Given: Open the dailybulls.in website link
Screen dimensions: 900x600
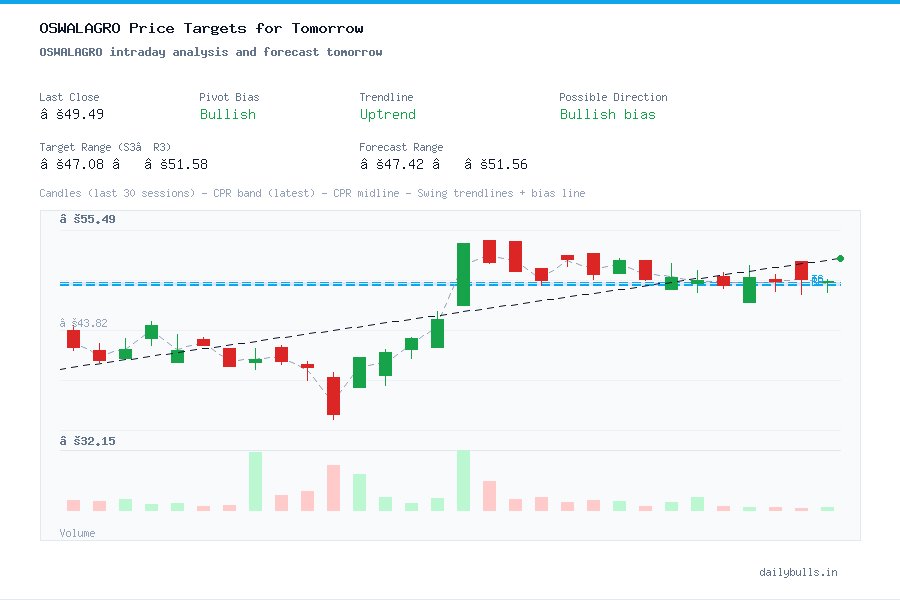Looking at the screenshot, I should (x=800, y=572).
